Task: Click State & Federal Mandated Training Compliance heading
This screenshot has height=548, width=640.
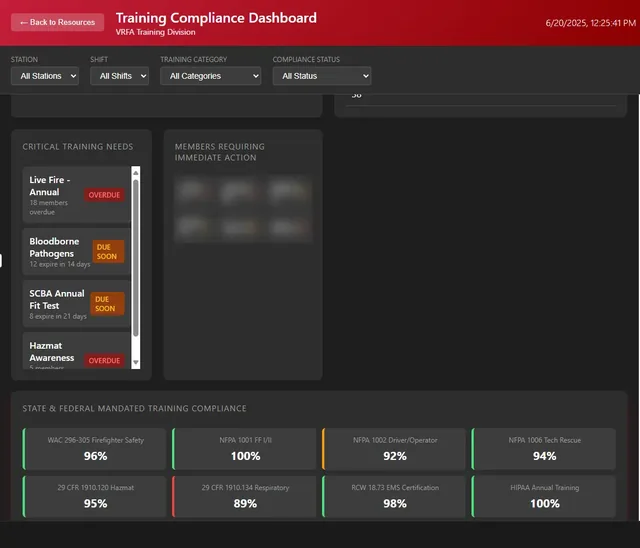Action: [134, 408]
